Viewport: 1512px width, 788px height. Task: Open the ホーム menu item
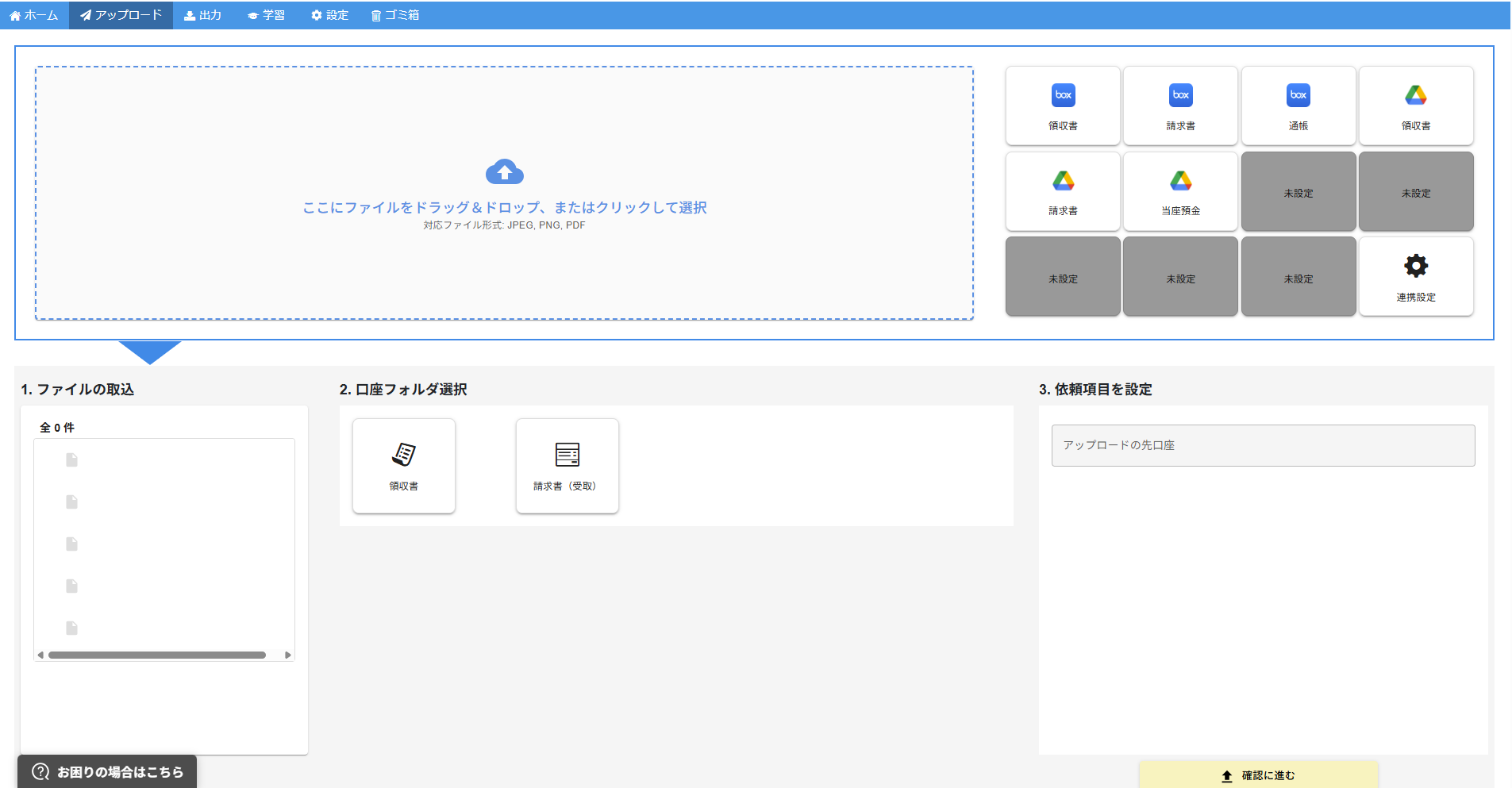coord(34,15)
